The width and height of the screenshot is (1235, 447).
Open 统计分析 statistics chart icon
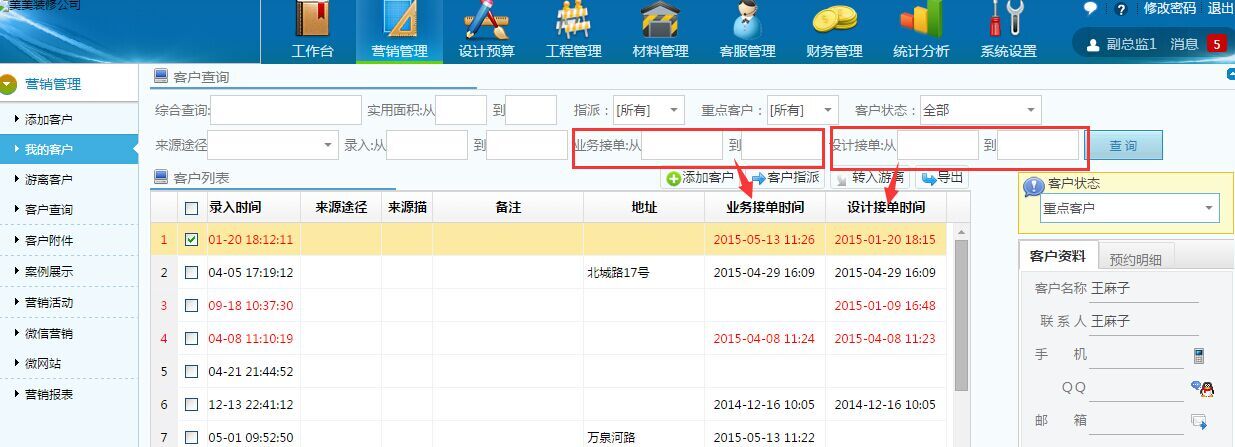point(921,22)
